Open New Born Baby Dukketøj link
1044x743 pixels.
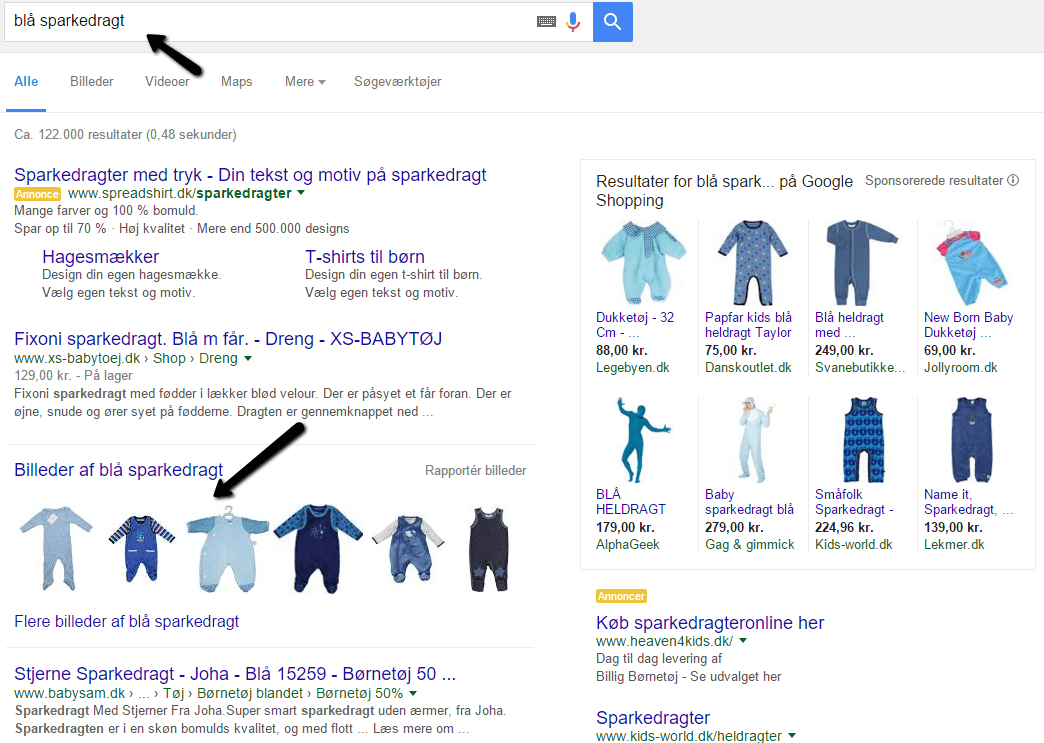pos(969,325)
